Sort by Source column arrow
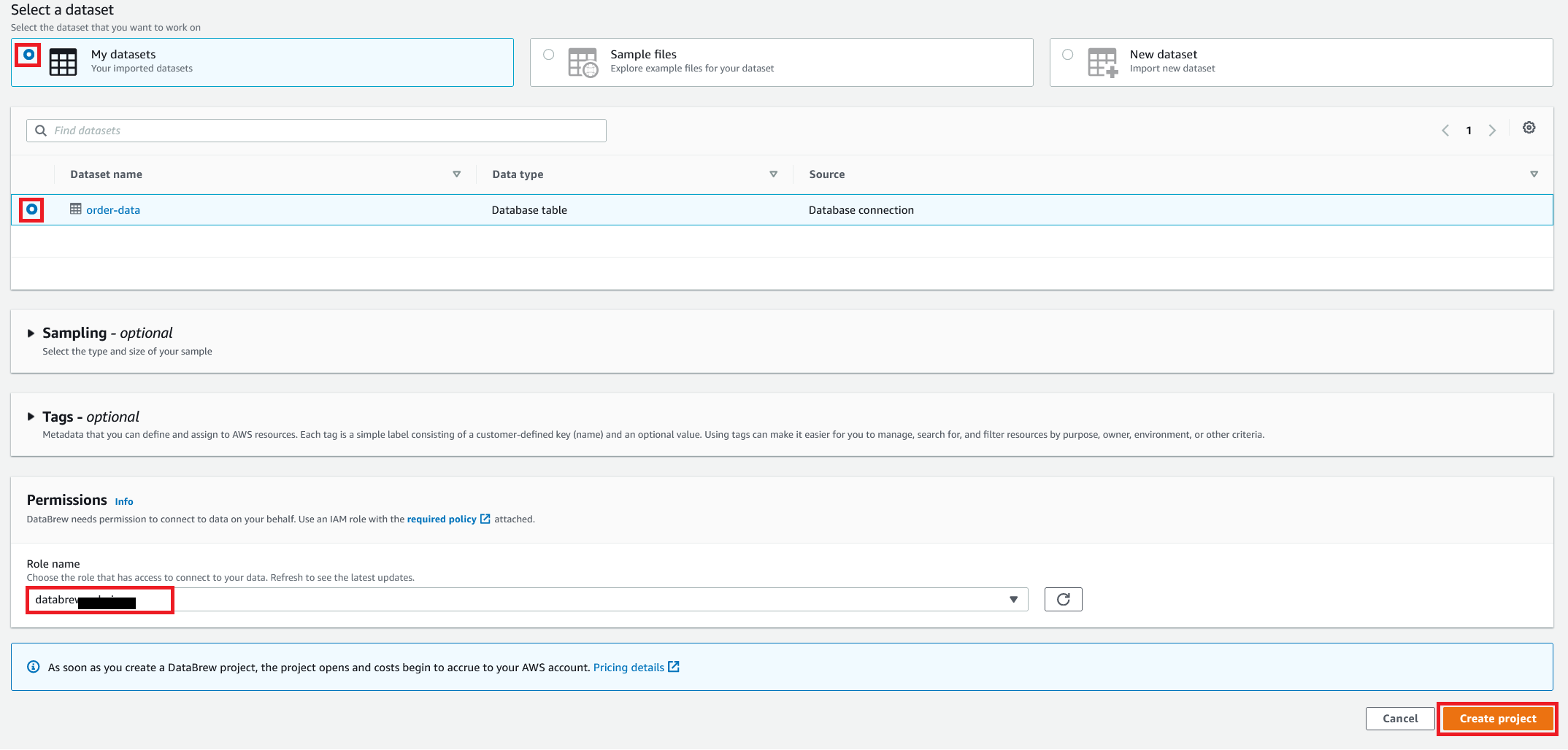The height and width of the screenshot is (750, 1568). click(1534, 174)
